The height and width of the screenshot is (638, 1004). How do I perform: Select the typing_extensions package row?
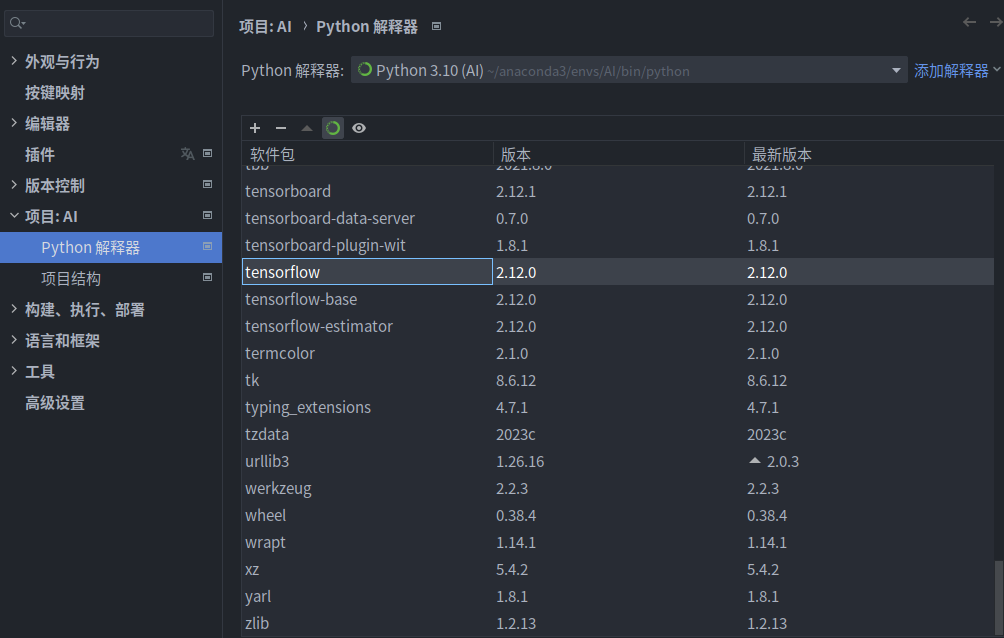pyautogui.click(x=618, y=407)
